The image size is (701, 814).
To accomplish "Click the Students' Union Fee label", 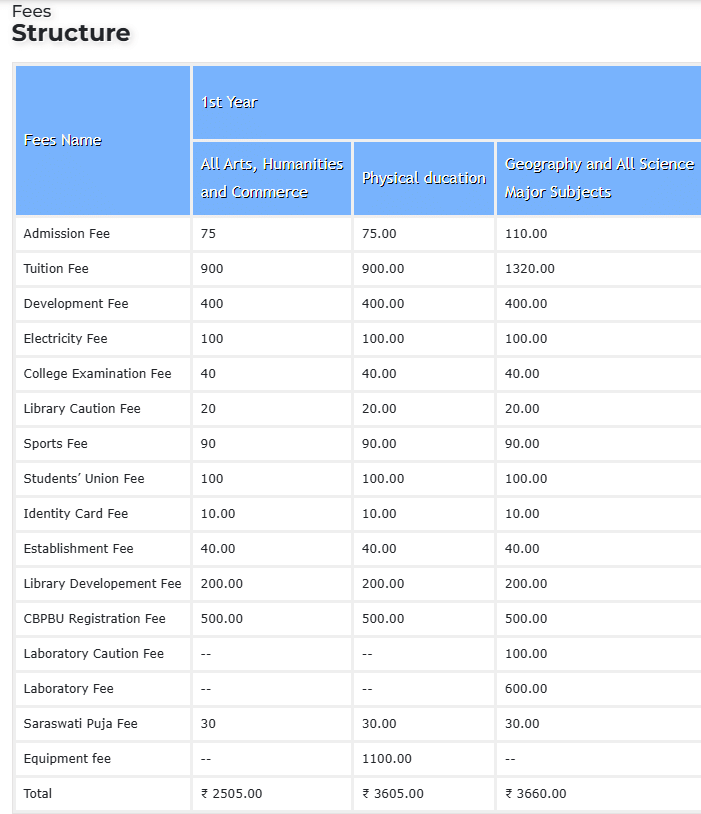I will click(84, 478).
